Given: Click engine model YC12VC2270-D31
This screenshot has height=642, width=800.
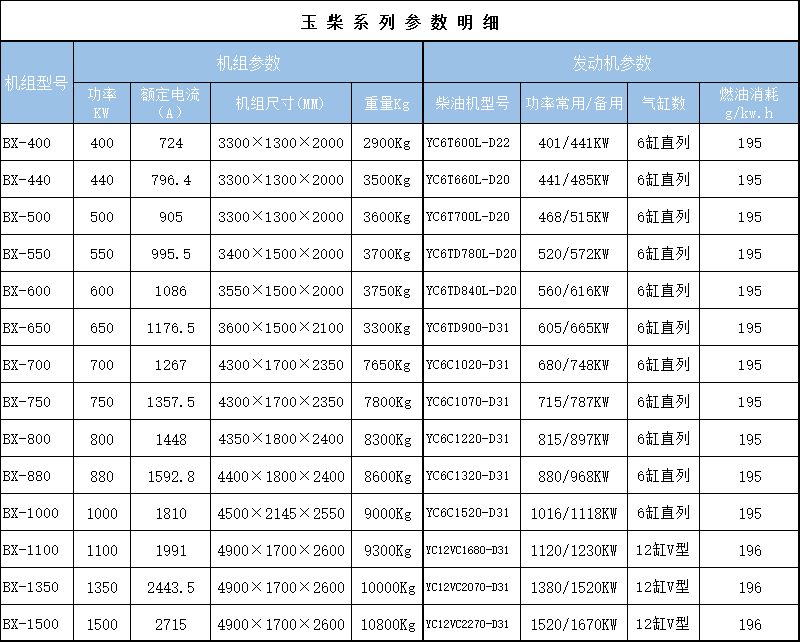Looking at the screenshot, I should pos(467,624).
